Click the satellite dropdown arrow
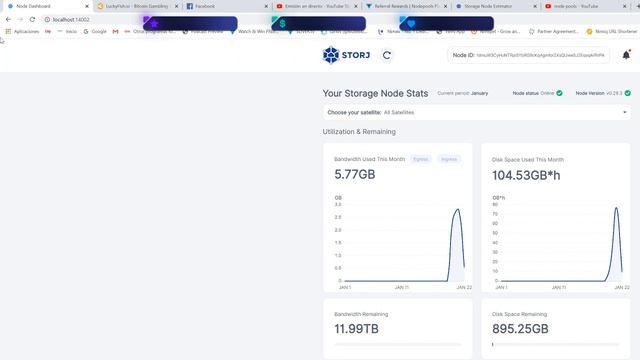 pyautogui.click(x=624, y=112)
